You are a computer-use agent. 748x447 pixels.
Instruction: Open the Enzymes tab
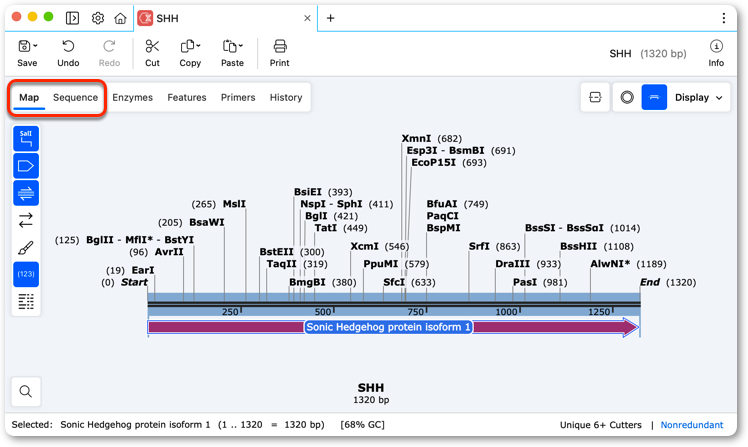pyautogui.click(x=133, y=97)
